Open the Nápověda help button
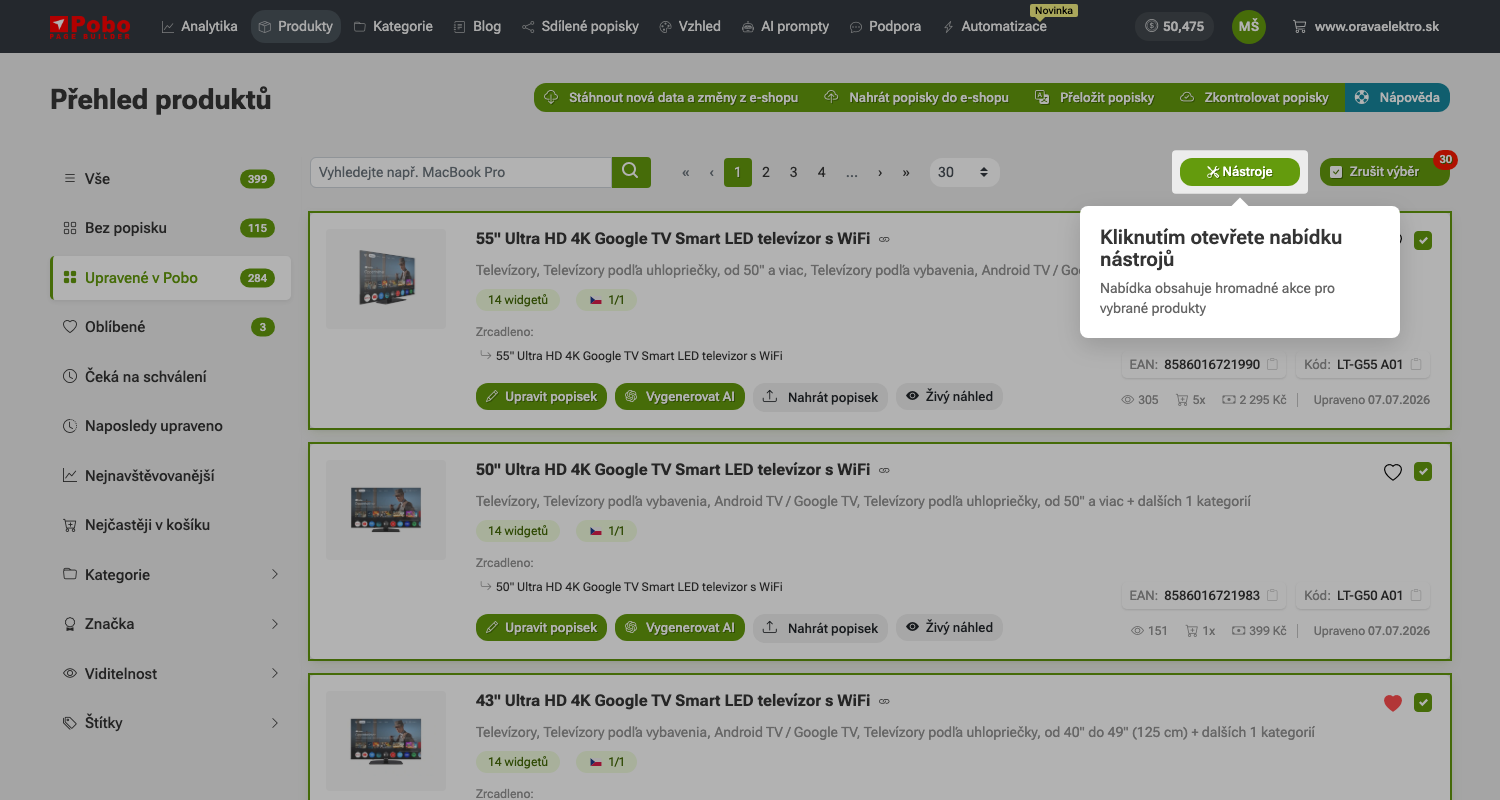 tap(1397, 97)
